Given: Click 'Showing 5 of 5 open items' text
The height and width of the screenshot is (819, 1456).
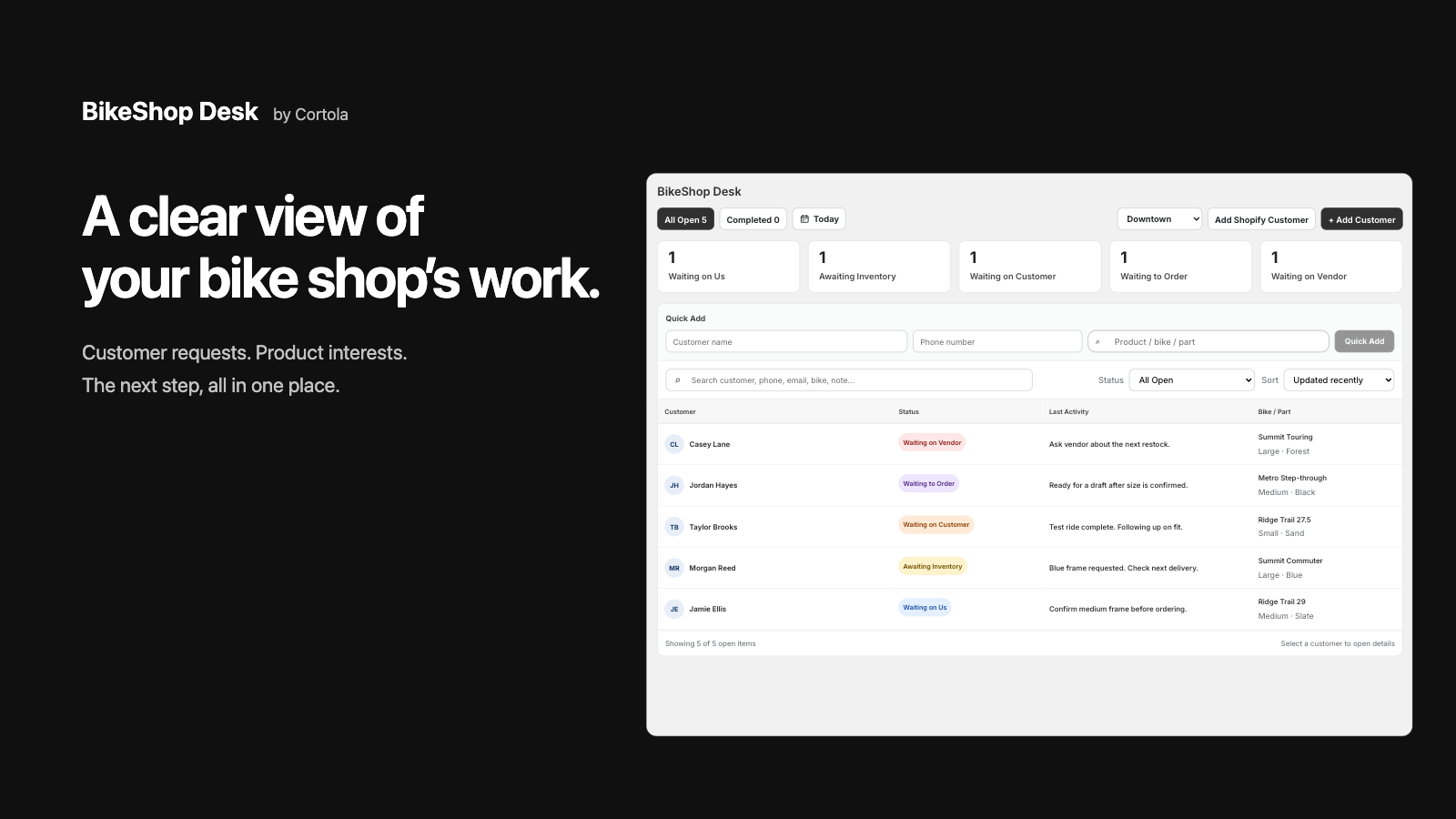Looking at the screenshot, I should click(x=710, y=643).
